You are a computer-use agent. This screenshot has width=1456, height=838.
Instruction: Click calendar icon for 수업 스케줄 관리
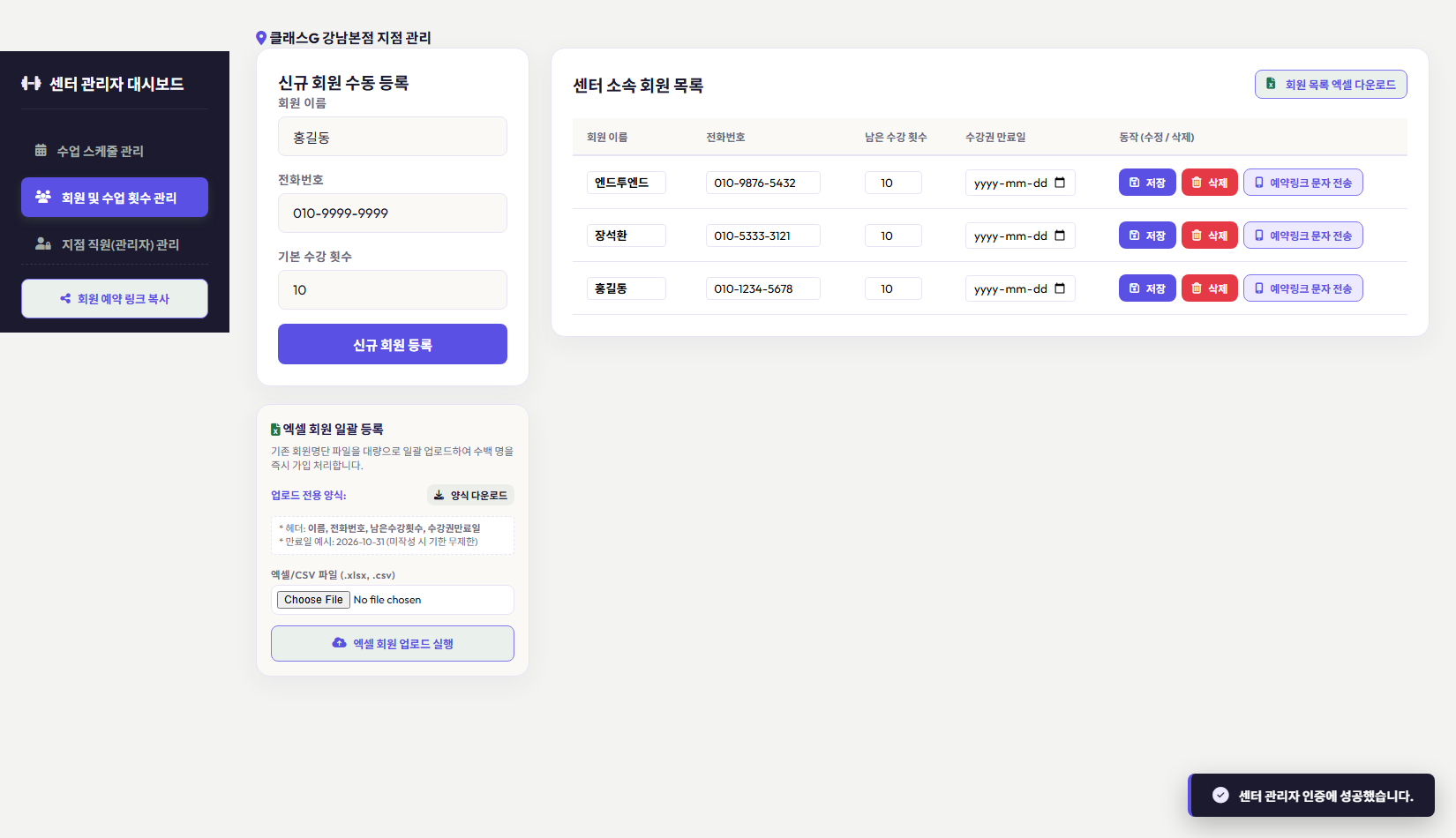[x=41, y=150]
